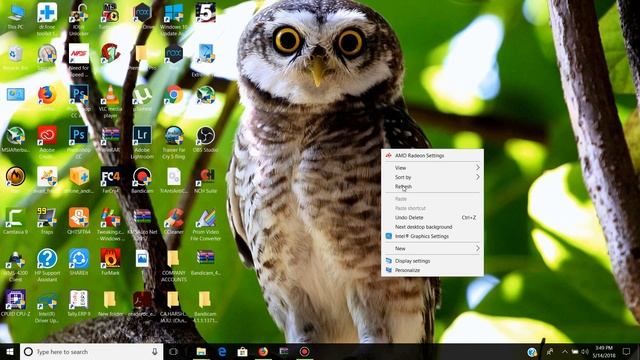The height and width of the screenshot is (360, 640).
Task: Launch Microsoft Edge from the taskbar
Action: pos(222,351)
